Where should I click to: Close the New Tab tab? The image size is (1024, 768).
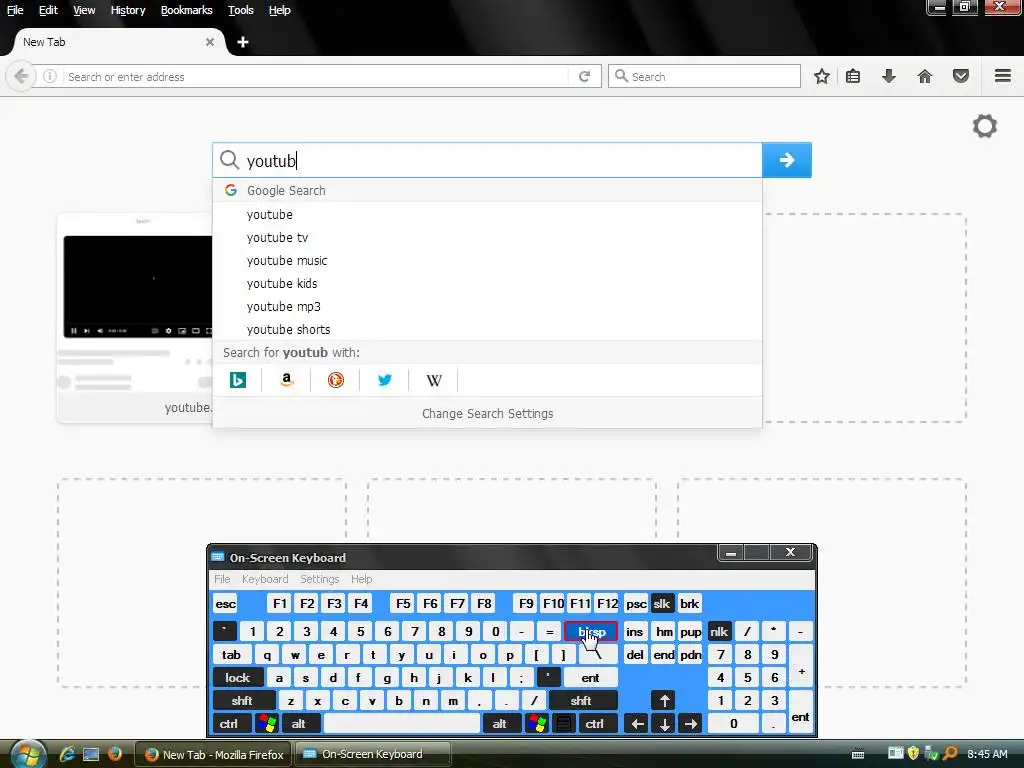point(210,42)
